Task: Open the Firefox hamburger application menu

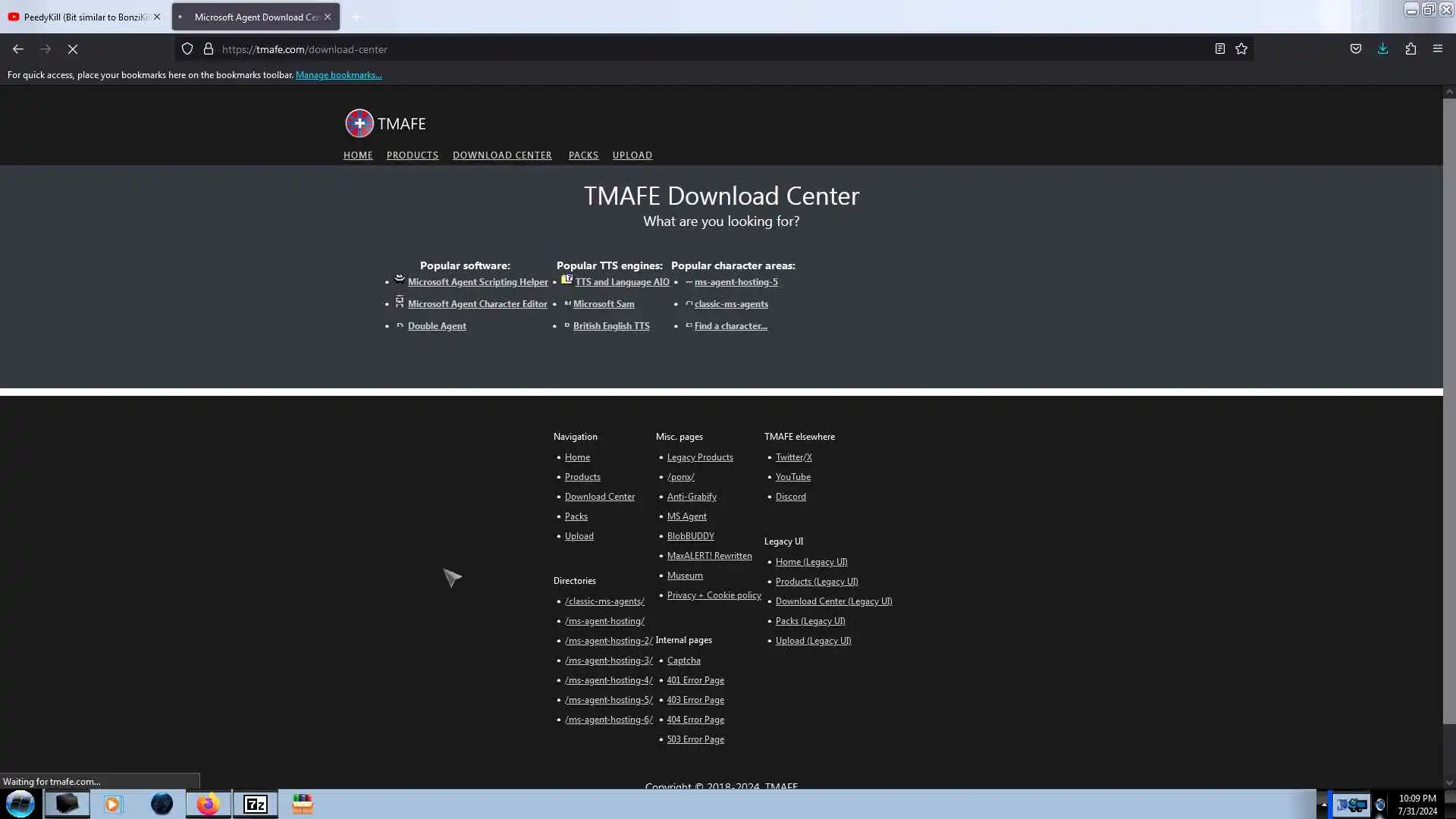Action: (1437, 49)
